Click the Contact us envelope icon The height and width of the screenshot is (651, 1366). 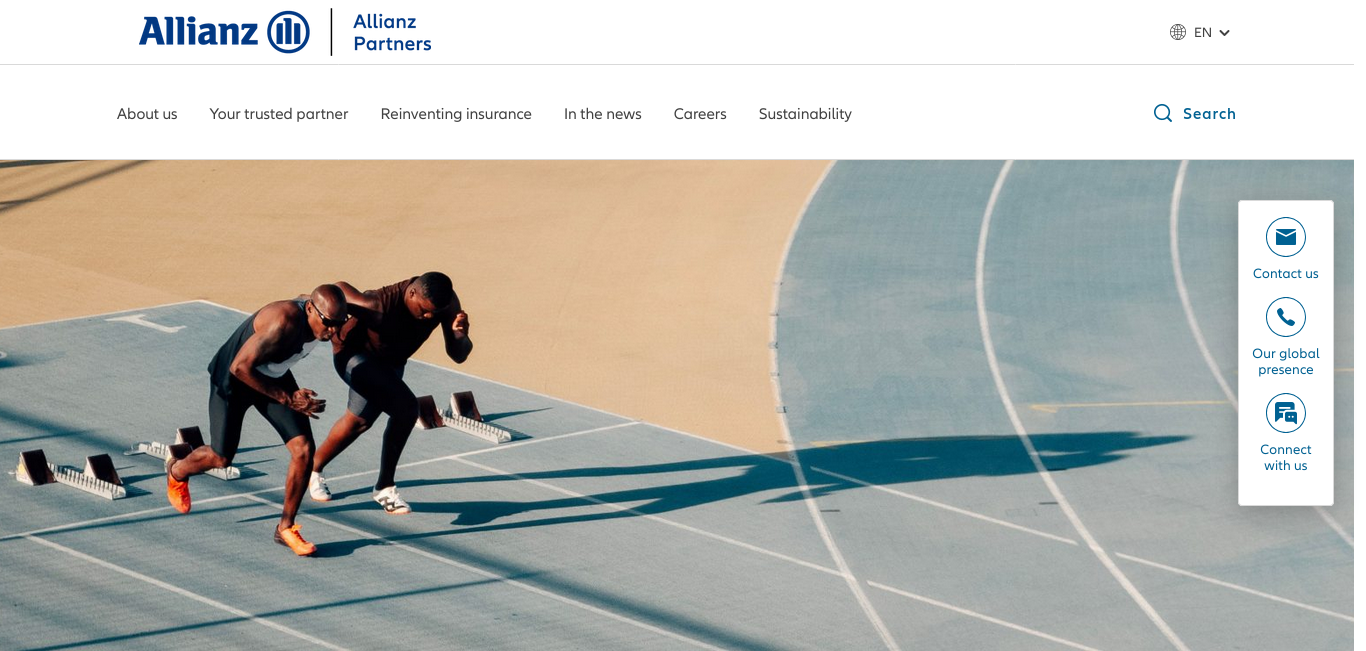(x=1286, y=237)
